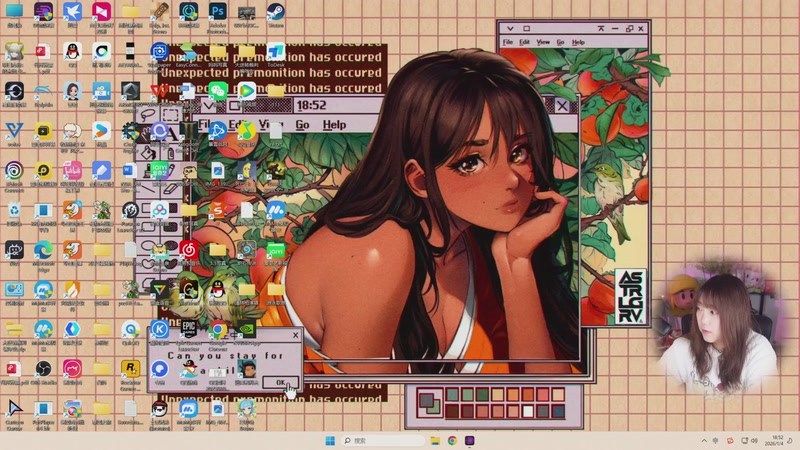The image size is (800, 450).
Task: Open the Kugou blue K icon
Action: click(x=159, y=329)
